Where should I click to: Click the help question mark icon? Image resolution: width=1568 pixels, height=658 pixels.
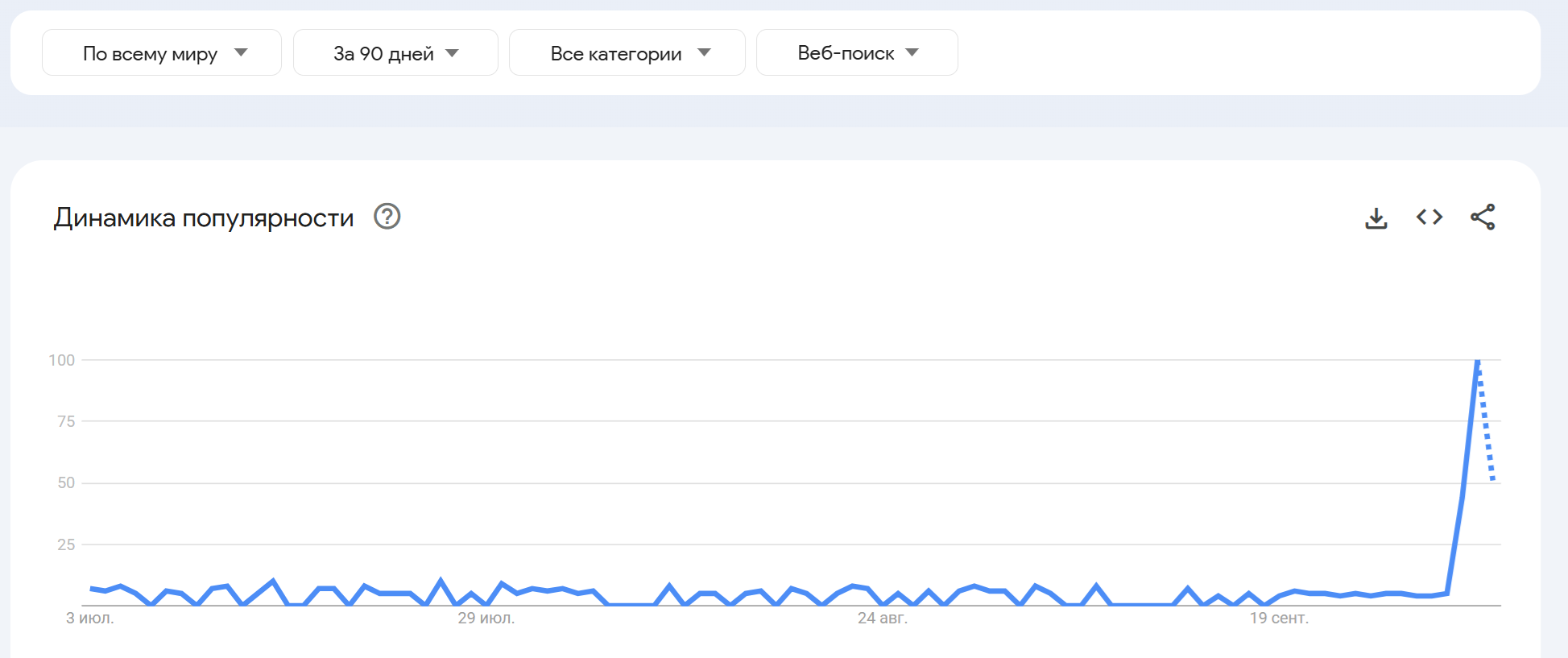[x=387, y=217]
